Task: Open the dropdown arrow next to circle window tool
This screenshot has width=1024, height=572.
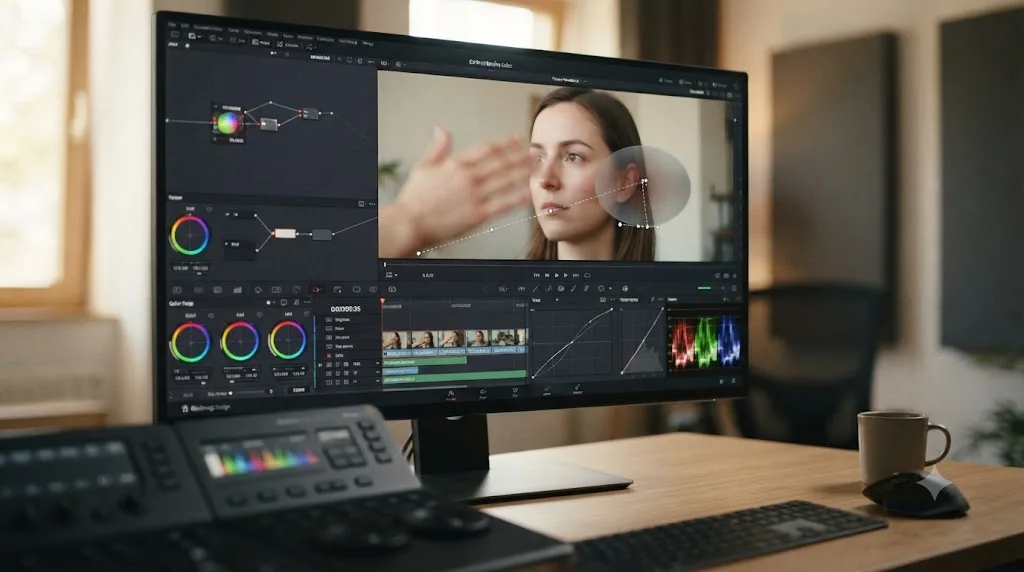Action: coord(610,288)
